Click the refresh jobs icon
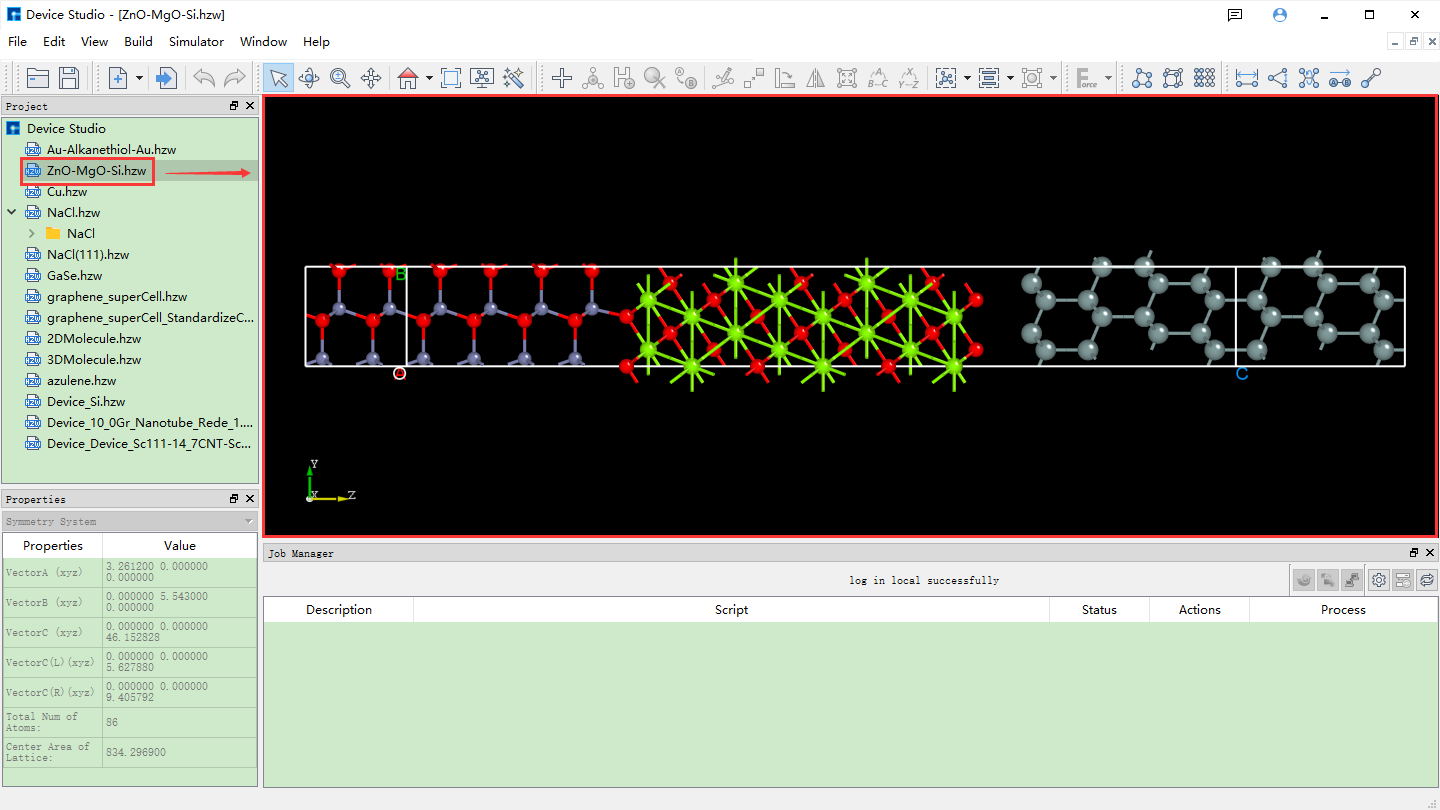Image resolution: width=1440 pixels, height=810 pixels. [1427, 580]
